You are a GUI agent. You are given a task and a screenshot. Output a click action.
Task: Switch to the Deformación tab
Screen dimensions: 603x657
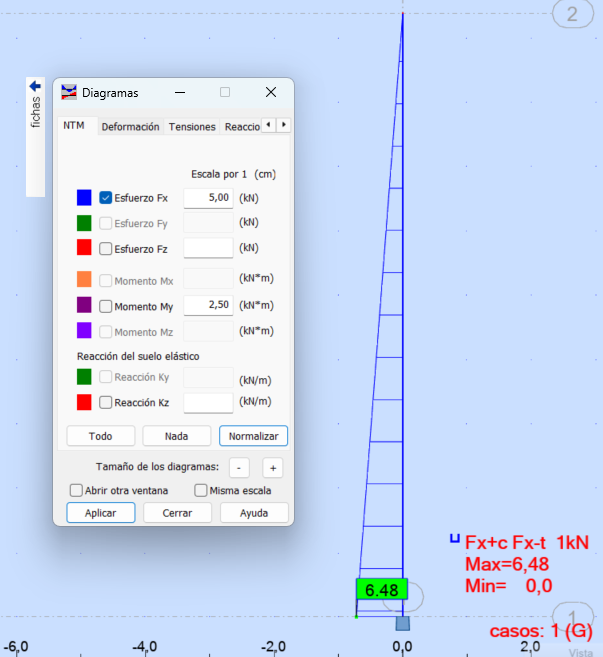click(x=130, y=127)
